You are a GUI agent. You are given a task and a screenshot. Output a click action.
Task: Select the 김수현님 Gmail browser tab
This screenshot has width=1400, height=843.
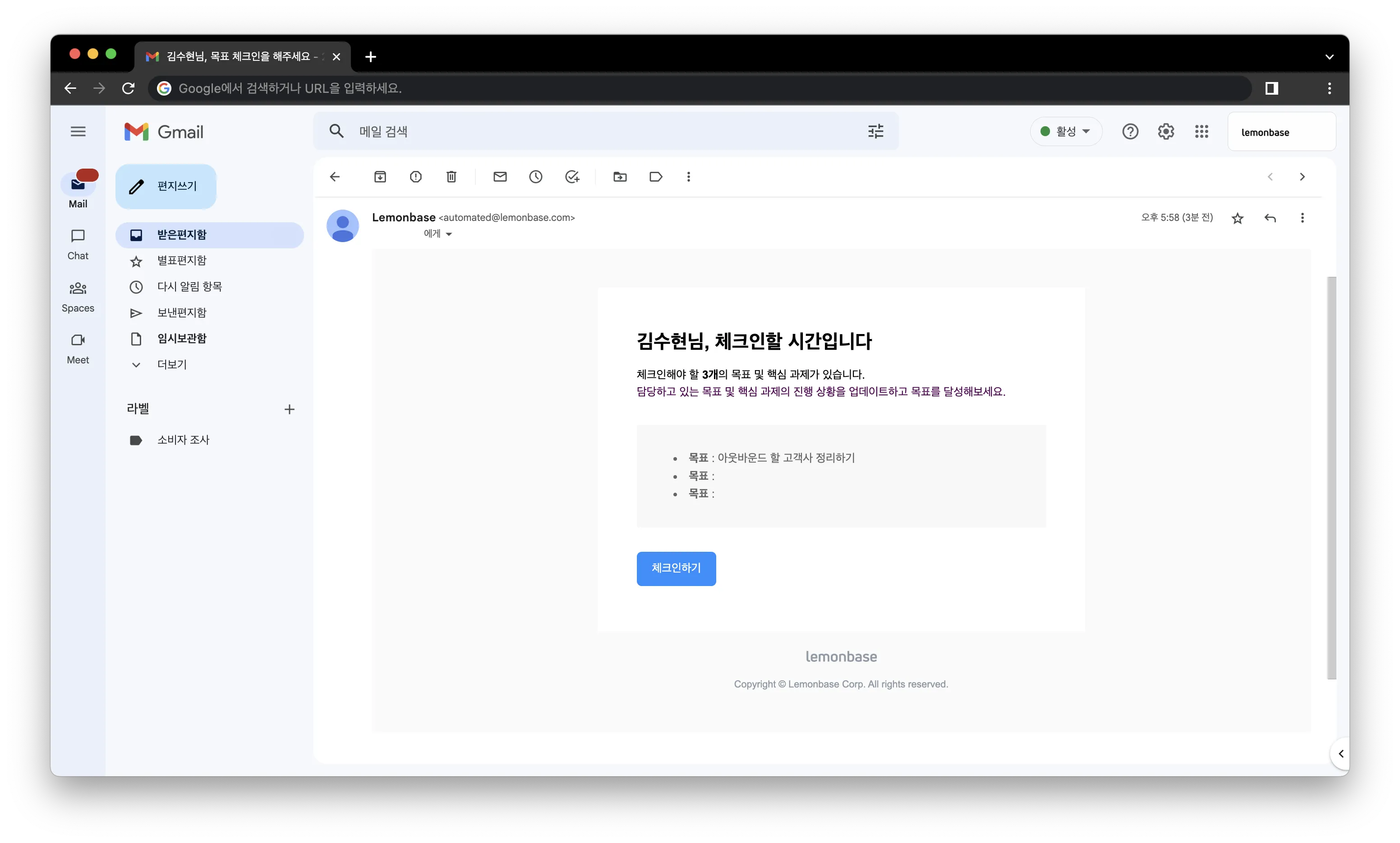(243, 57)
